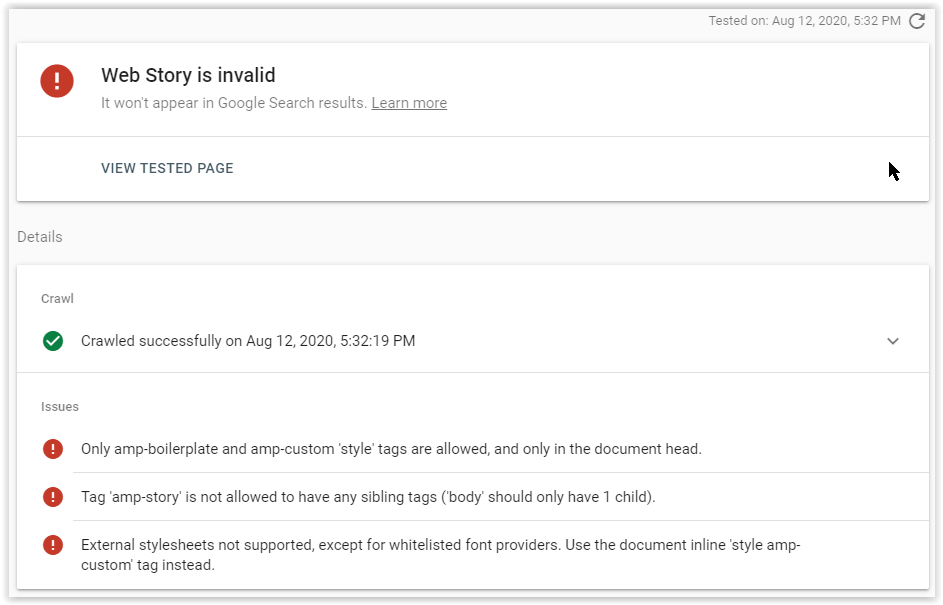Click the Crawl section label
943x605 pixels.
click(x=57, y=298)
